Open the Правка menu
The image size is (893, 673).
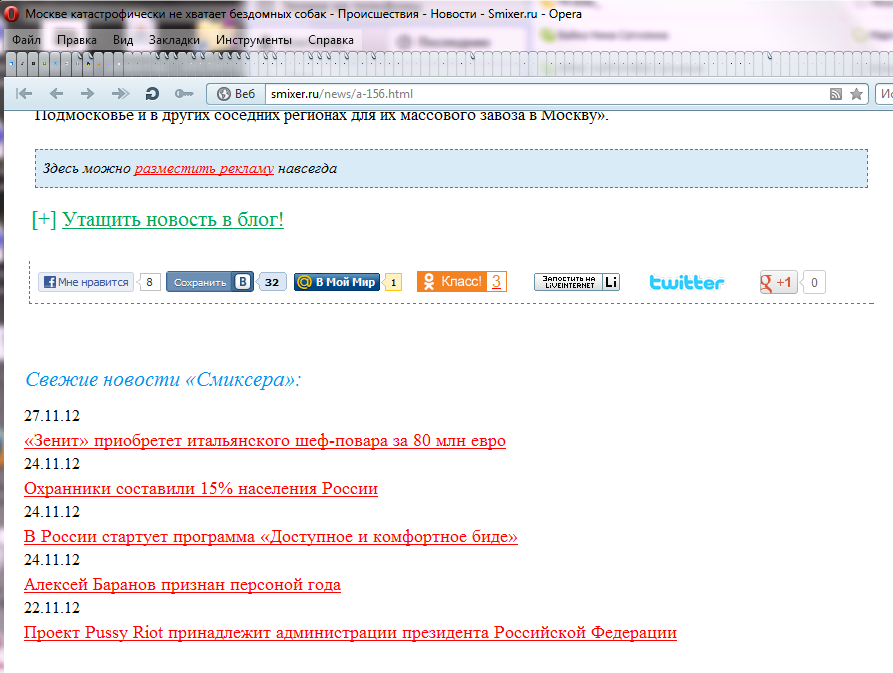pyautogui.click(x=76, y=40)
